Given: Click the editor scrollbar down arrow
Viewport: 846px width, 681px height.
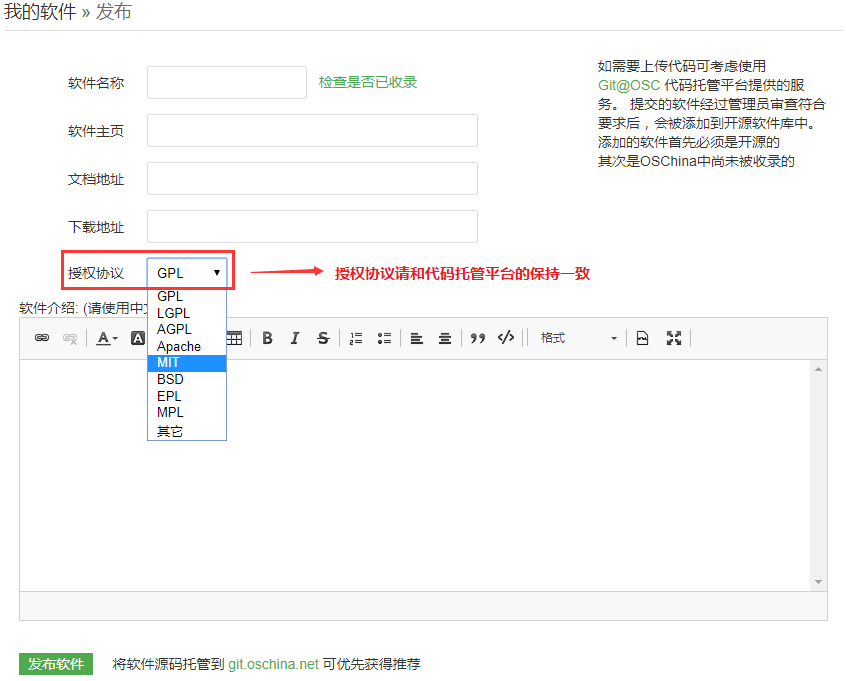Looking at the screenshot, I should [818, 582].
